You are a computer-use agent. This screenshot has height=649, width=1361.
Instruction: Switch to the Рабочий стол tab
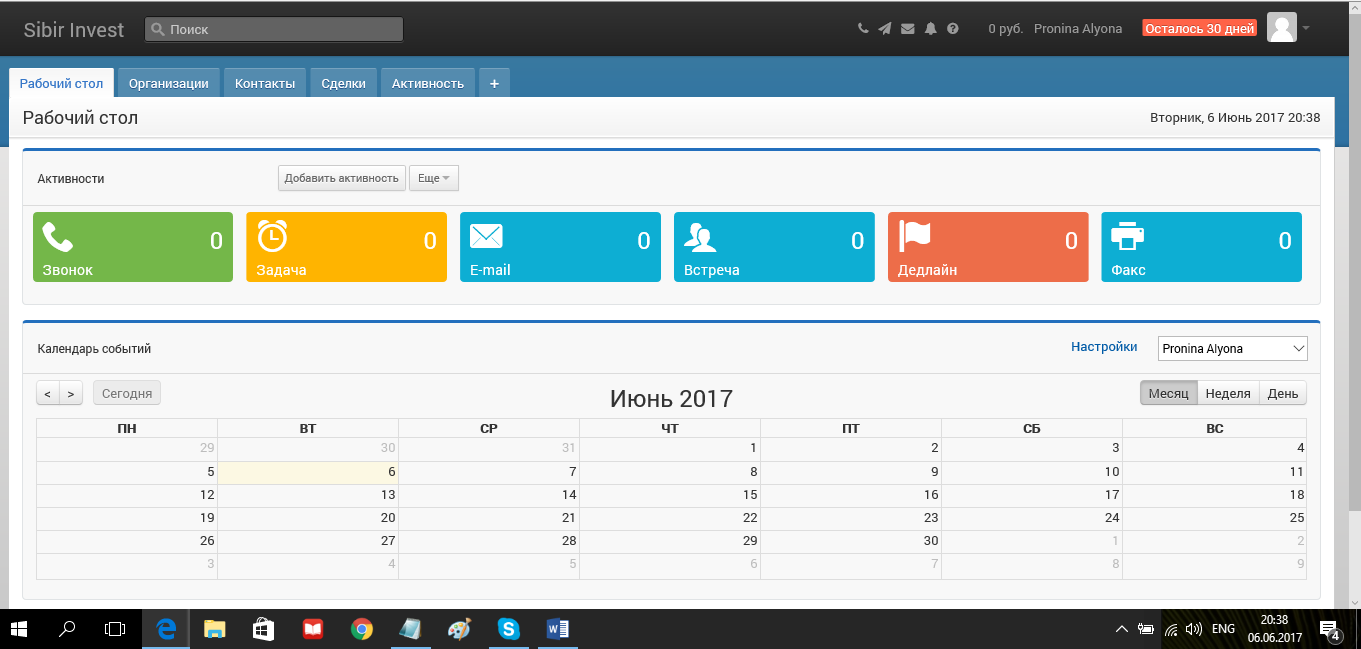click(x=62, y=83)
